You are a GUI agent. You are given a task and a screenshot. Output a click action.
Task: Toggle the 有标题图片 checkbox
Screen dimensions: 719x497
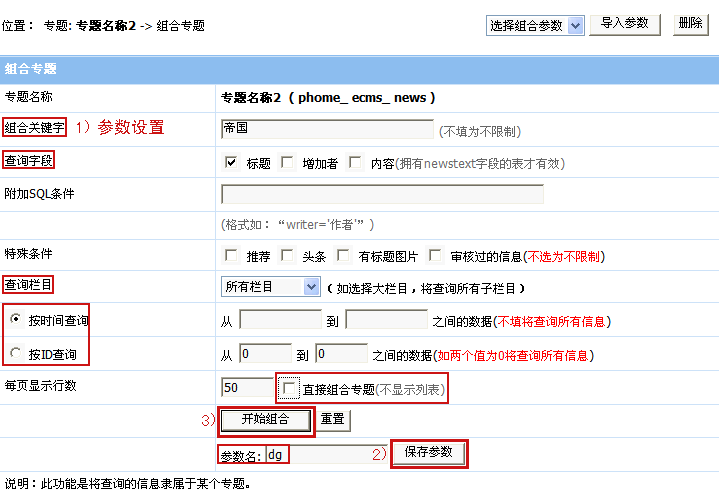coord(344,256)
